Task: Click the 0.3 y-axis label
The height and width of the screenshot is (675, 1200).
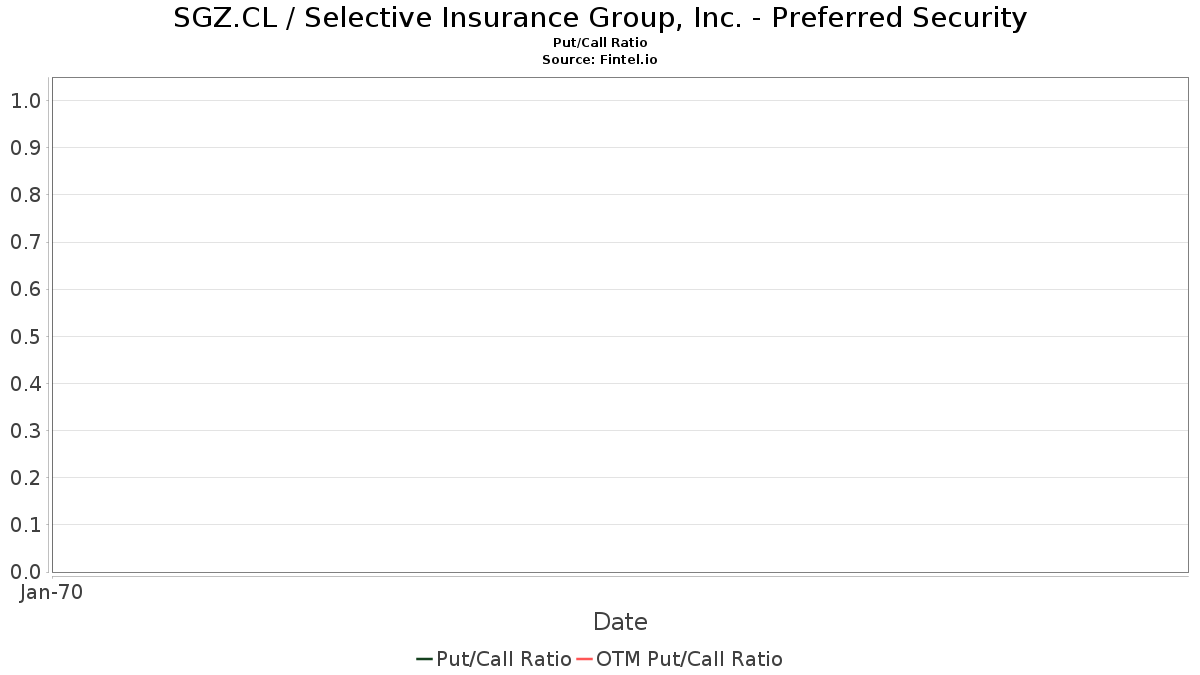Action: point(26,430)
